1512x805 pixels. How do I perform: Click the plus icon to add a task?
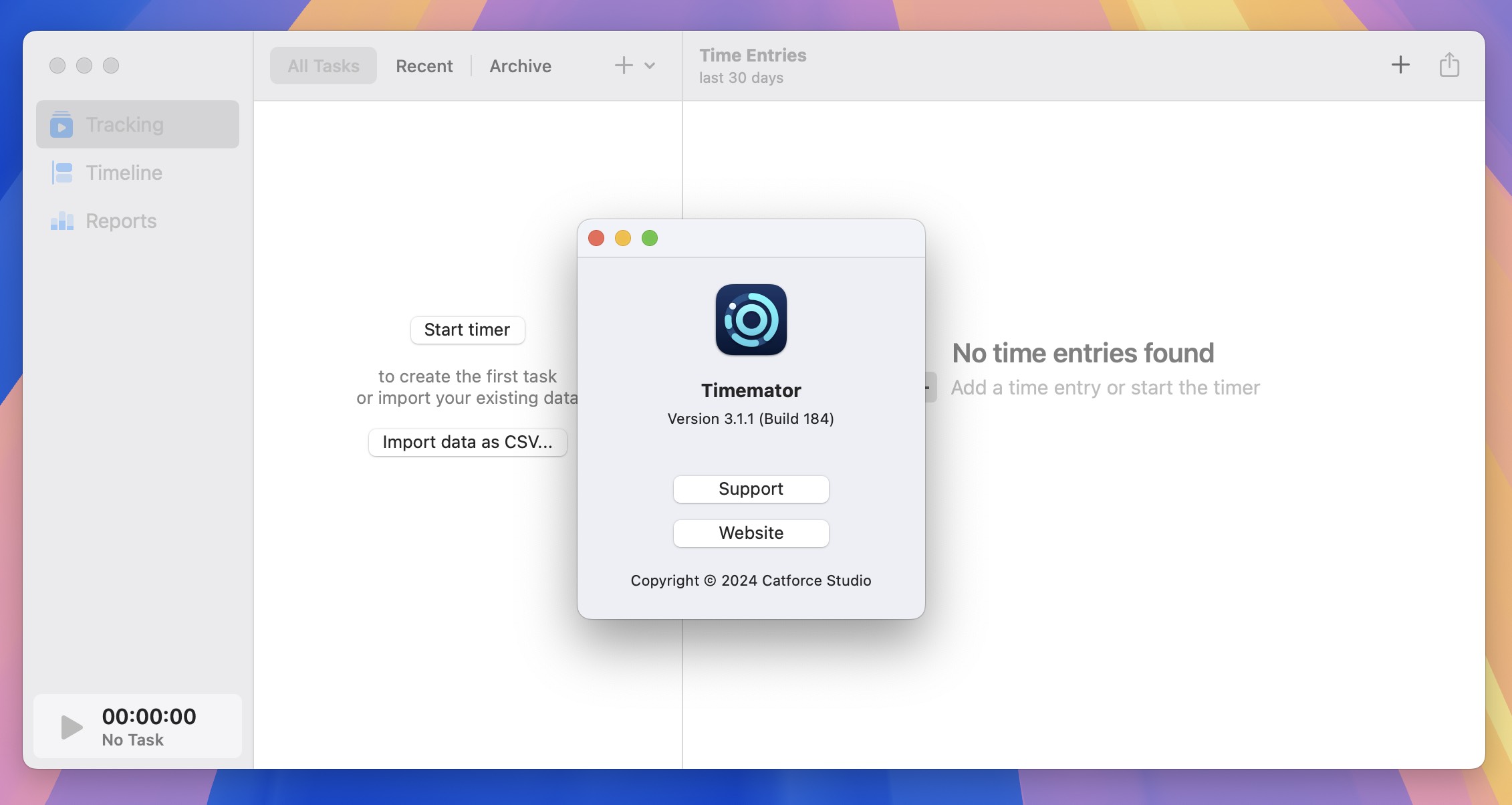point(624,66)
